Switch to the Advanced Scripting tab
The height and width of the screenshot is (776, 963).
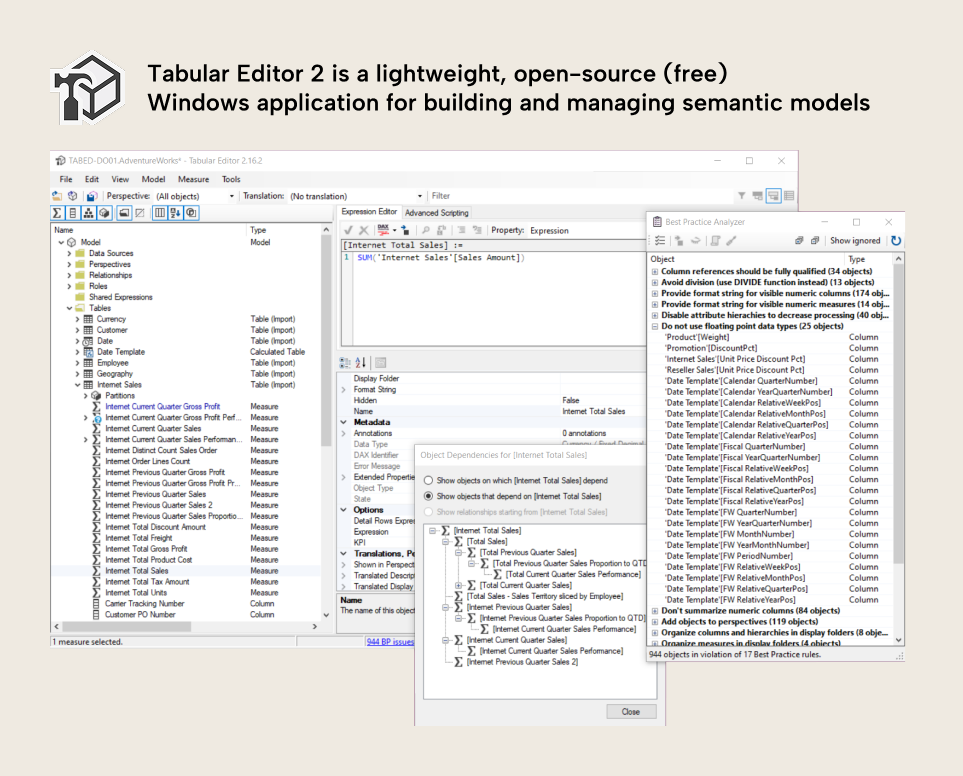(x=436, y=213)
